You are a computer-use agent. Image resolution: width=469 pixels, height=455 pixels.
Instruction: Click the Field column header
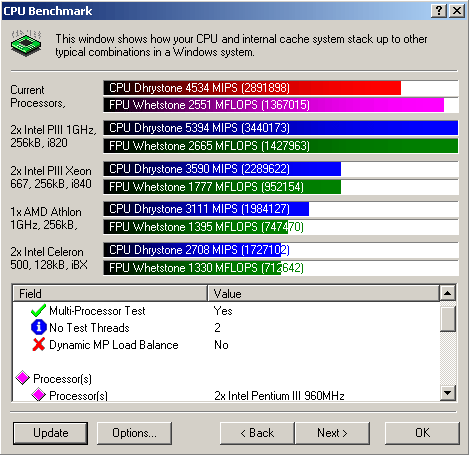110,293
